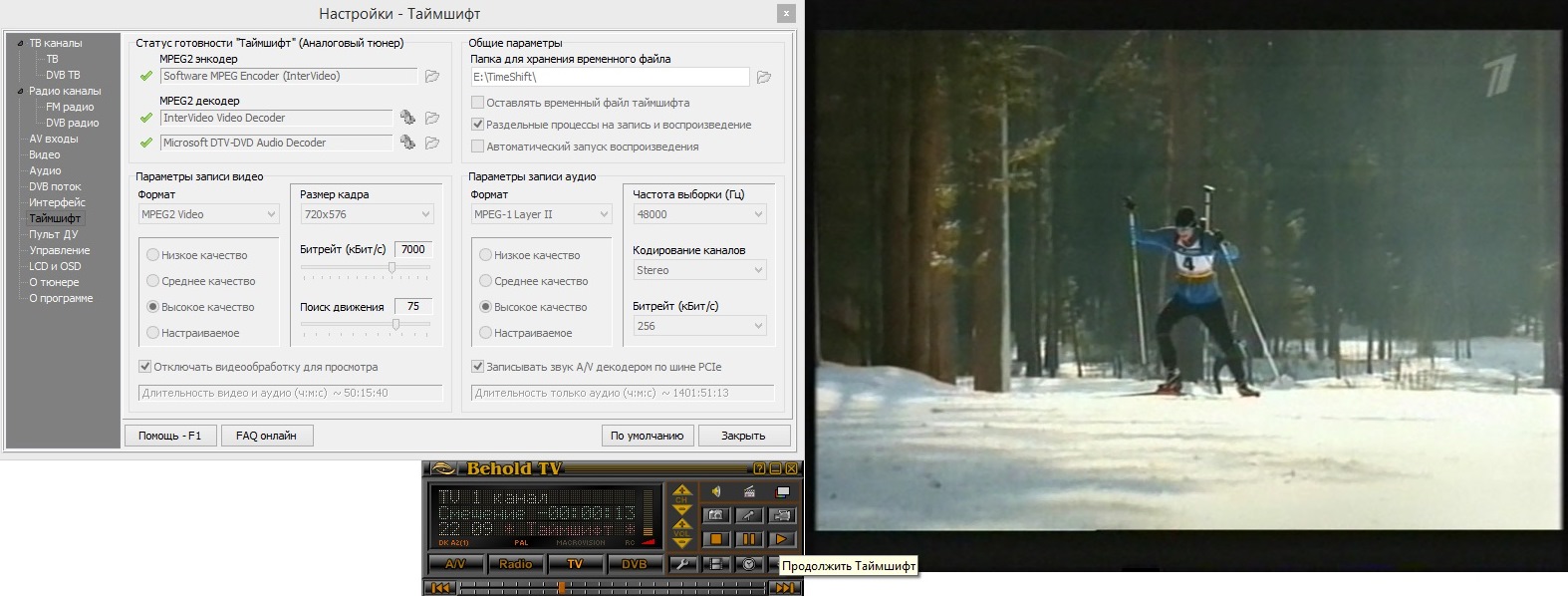
Task: Click the microphone audio record button
Action: point(749,515)
